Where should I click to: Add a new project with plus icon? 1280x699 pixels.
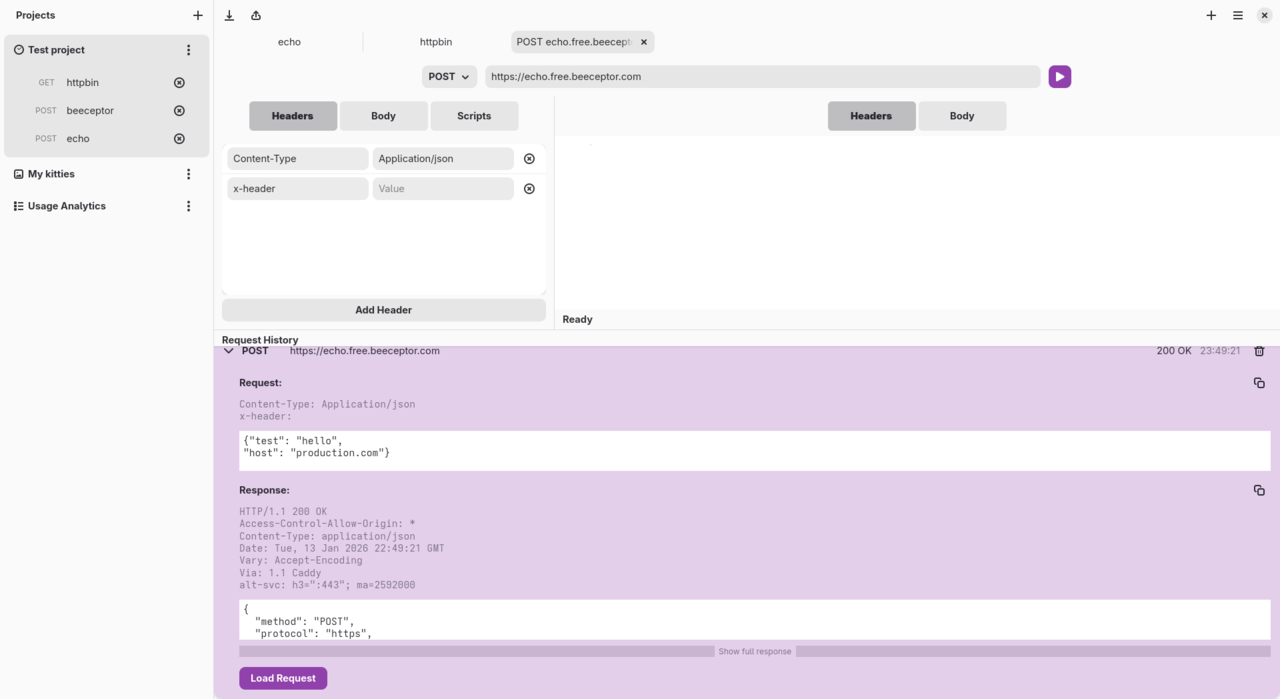tap(197, 15)
